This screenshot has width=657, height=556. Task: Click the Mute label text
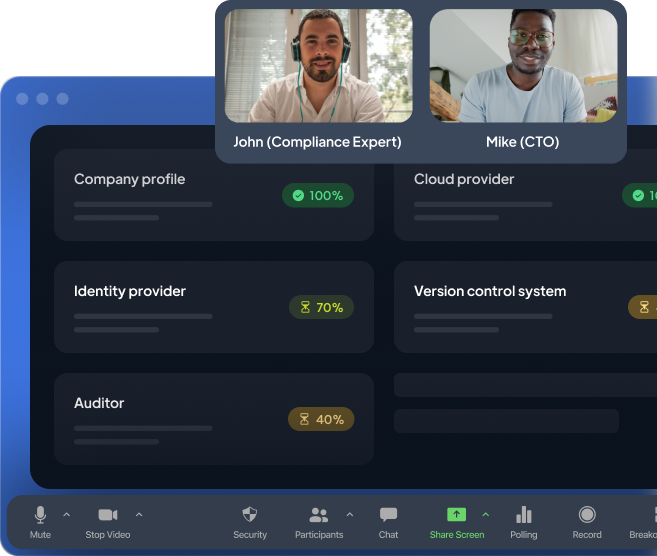tap(40, 535)
